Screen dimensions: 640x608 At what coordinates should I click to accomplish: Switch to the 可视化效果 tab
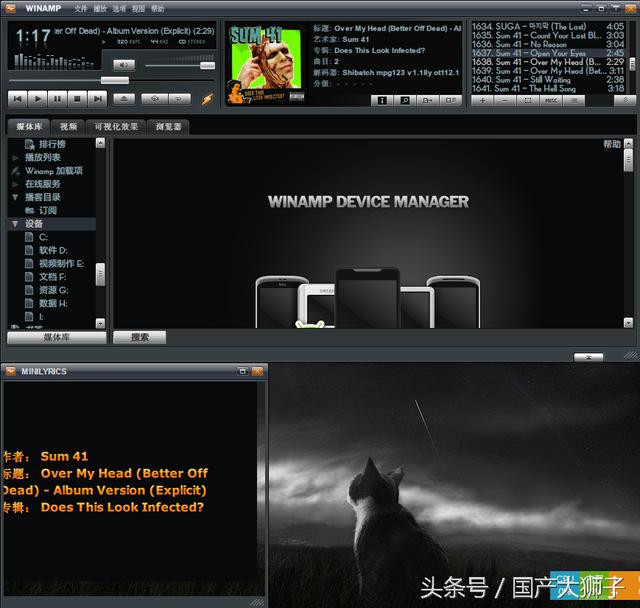pos(116,127)
